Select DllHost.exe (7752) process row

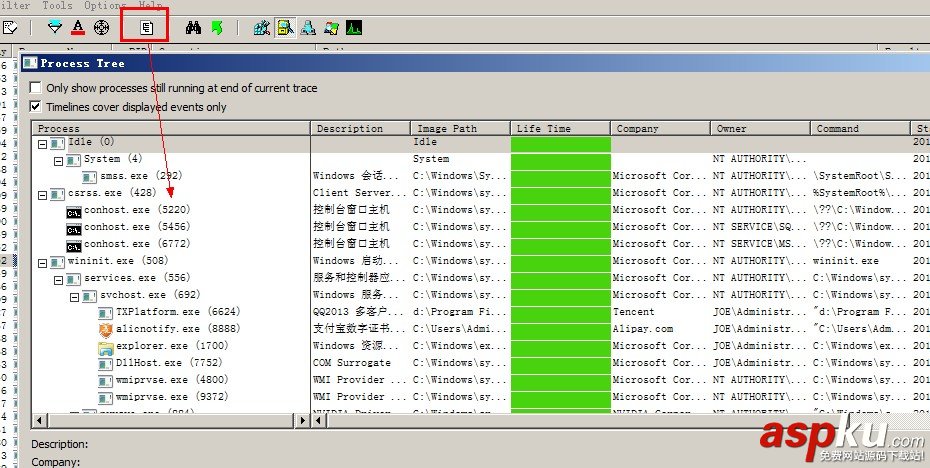pos(169,362)
